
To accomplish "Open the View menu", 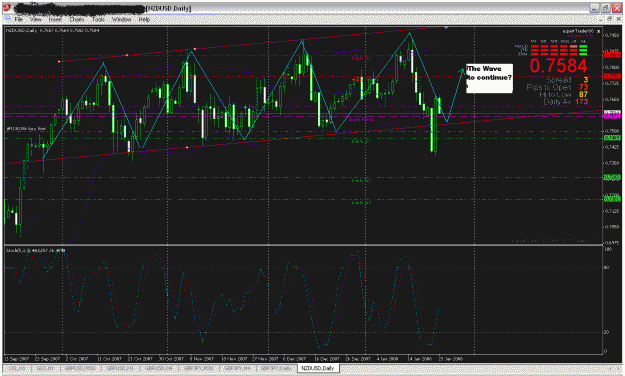I will tap(35, 19).
